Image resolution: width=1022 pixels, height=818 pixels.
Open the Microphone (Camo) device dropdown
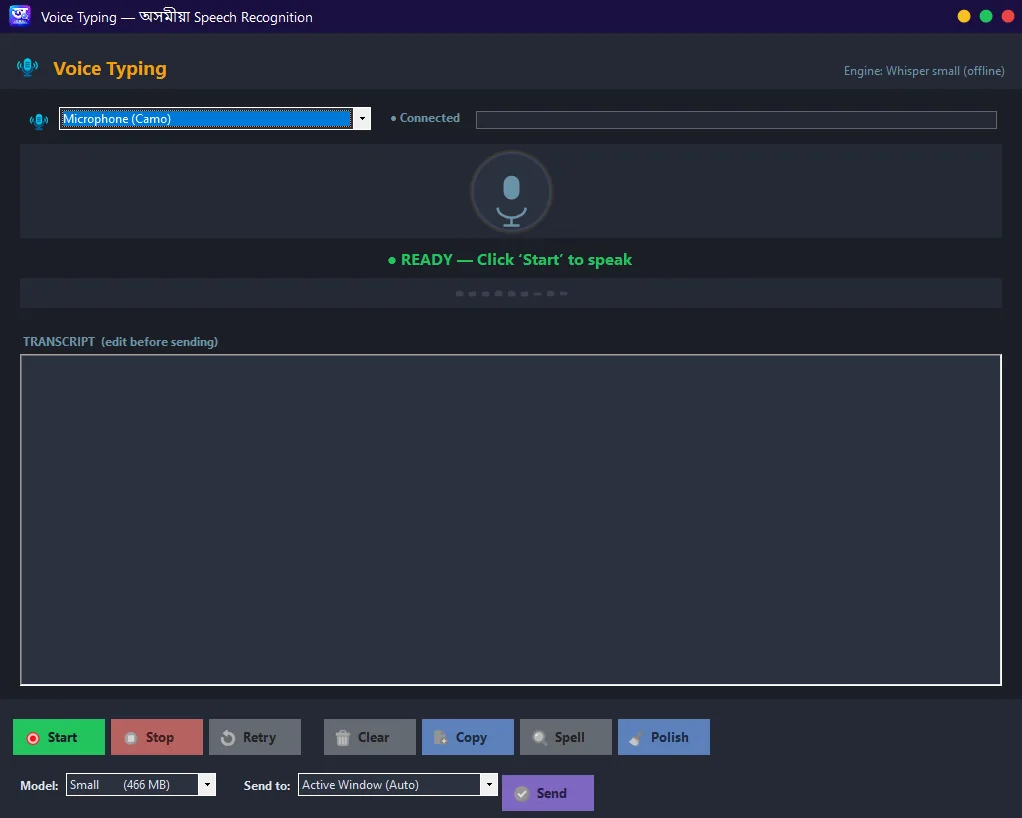pyautogui.click(x=215, y=119)
